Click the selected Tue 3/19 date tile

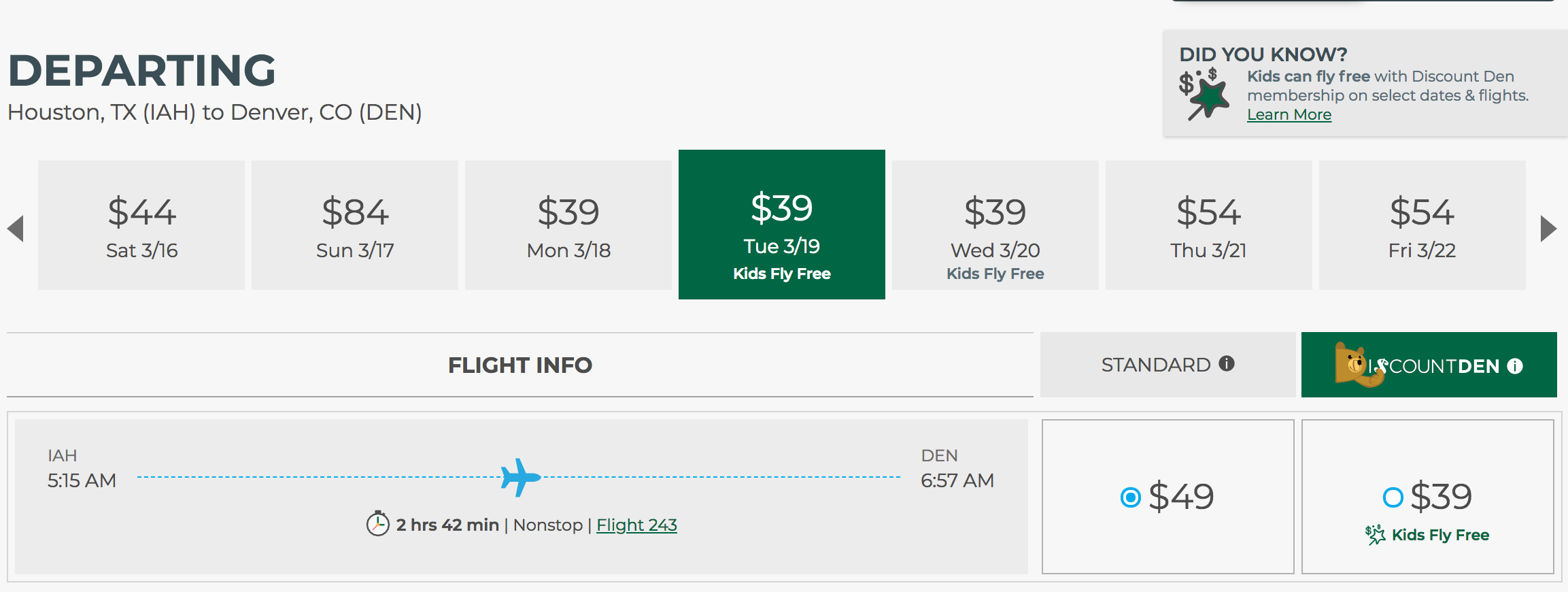click(782, 225)
